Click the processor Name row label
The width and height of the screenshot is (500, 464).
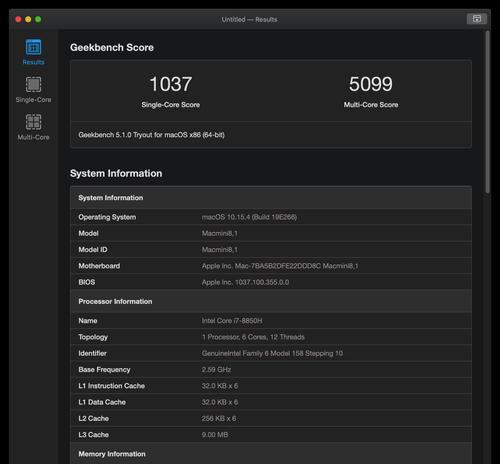[88, 321]
